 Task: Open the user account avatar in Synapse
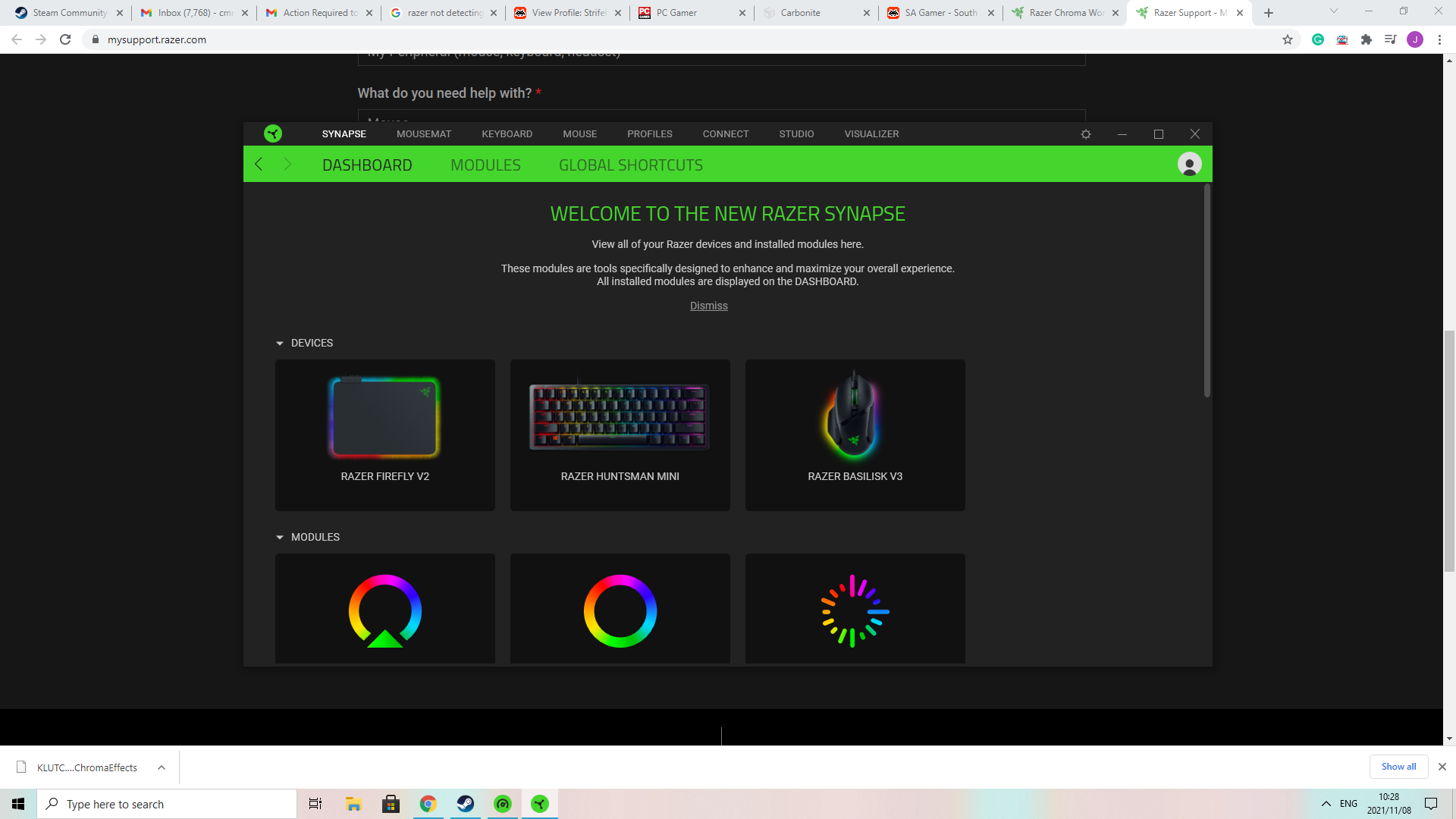click(1189, 164)
